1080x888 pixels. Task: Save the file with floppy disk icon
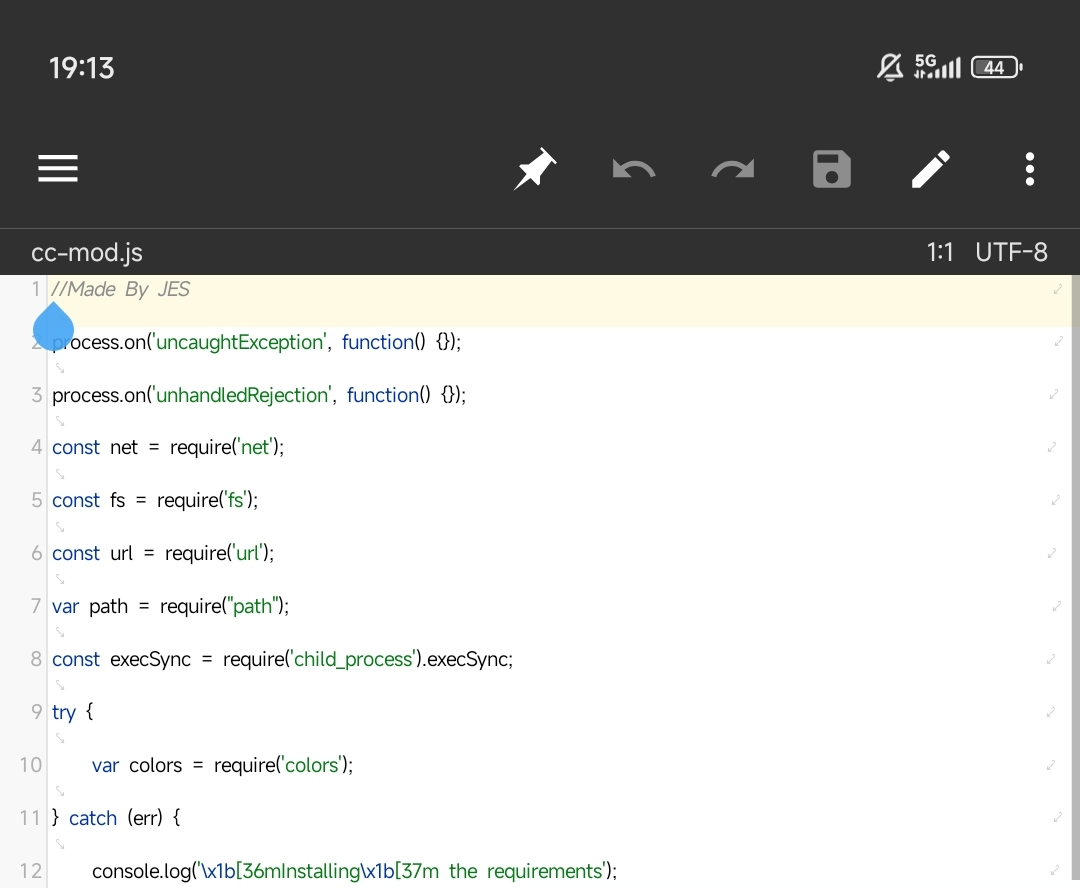click(831, 169)
